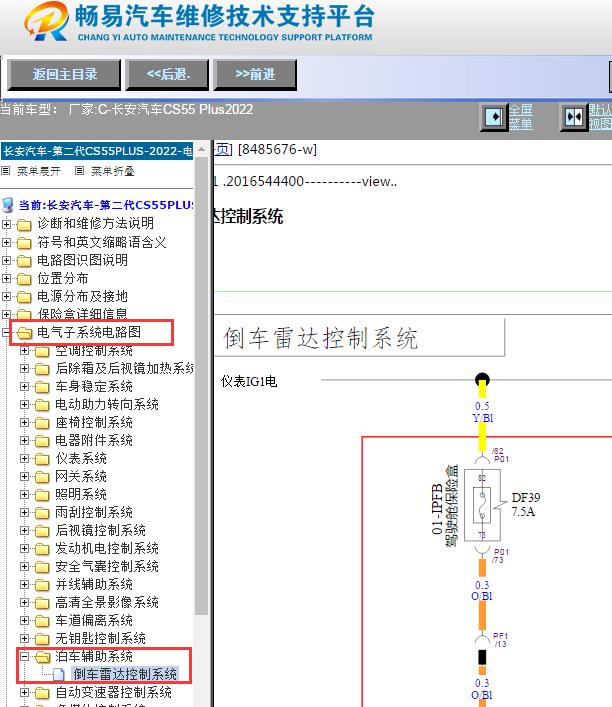Click the DF39 7.5A fuse symbol
This screenshot has width=612, height=707.
482,505
